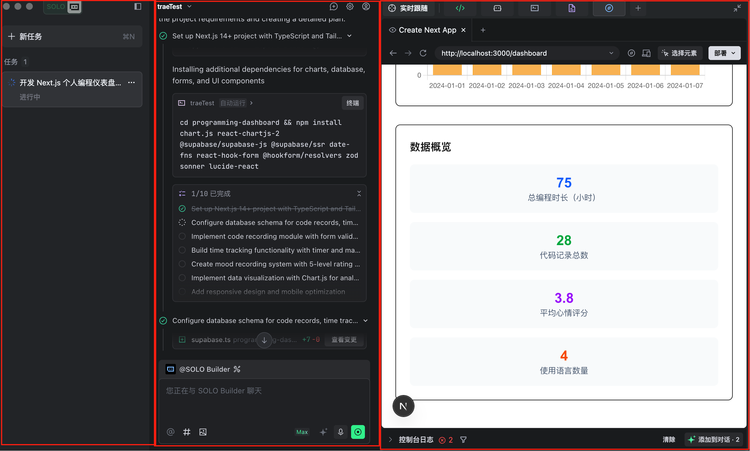The height and width of the screenshot is (451, 750).
Task: Expand the traeTest terminal command chevron
Action: point(251,103)
